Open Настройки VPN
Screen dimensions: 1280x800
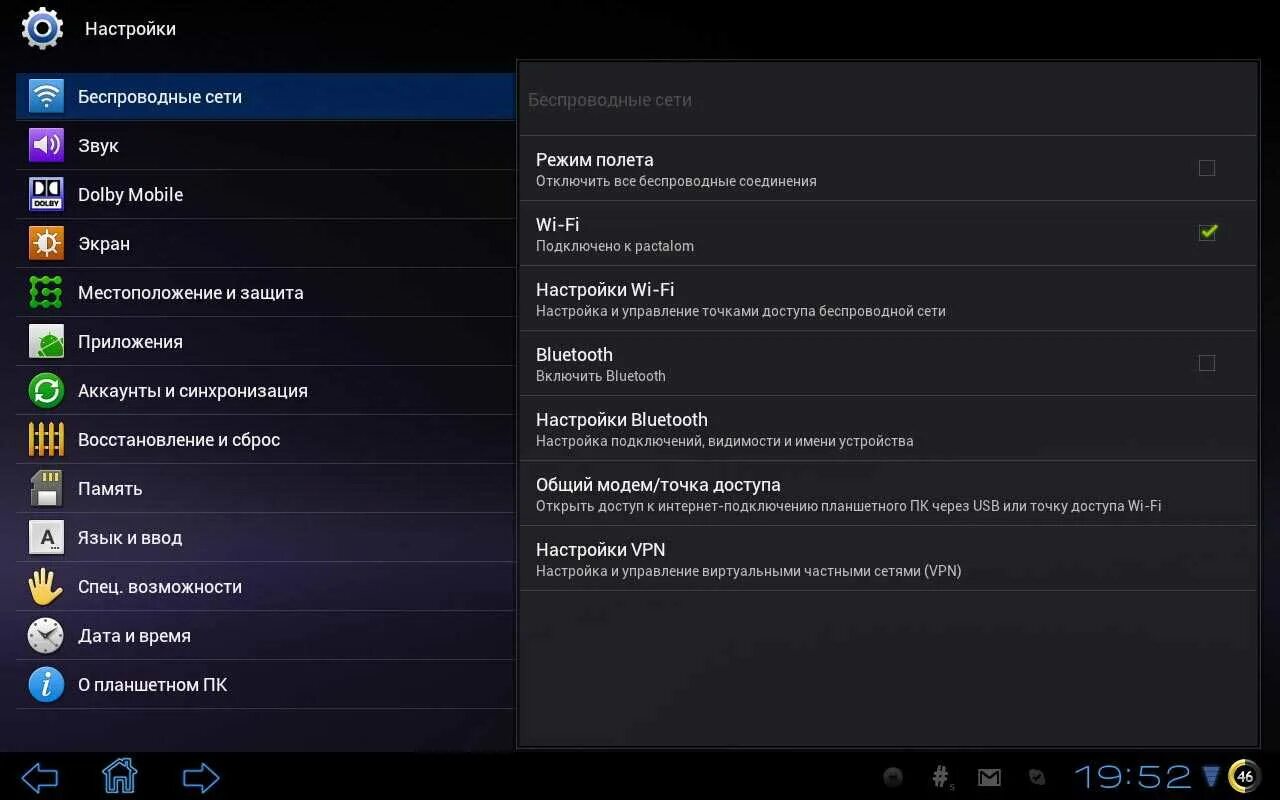click(x=888, y=558)
